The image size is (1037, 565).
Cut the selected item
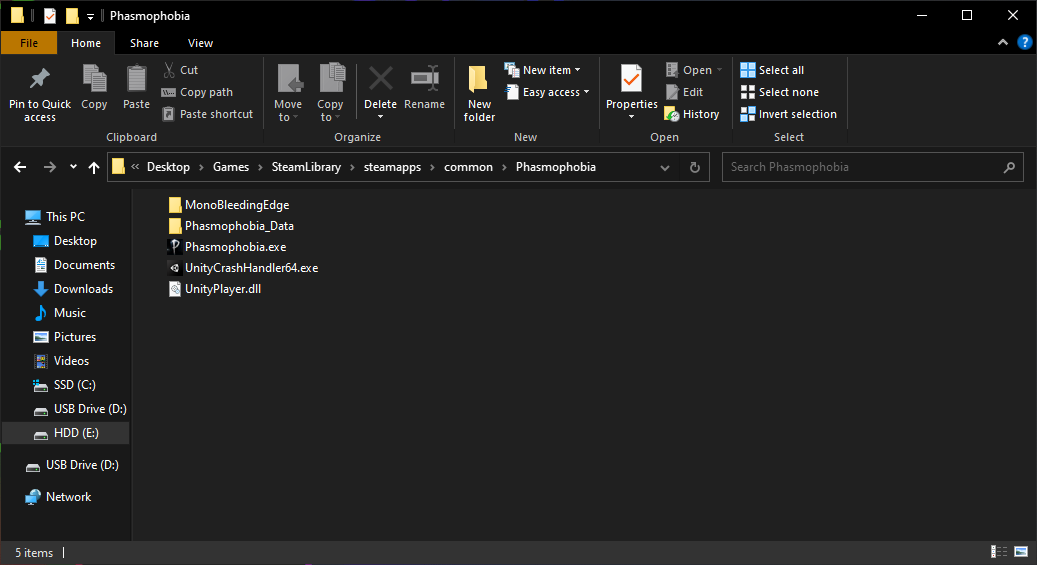pos(181,70)
